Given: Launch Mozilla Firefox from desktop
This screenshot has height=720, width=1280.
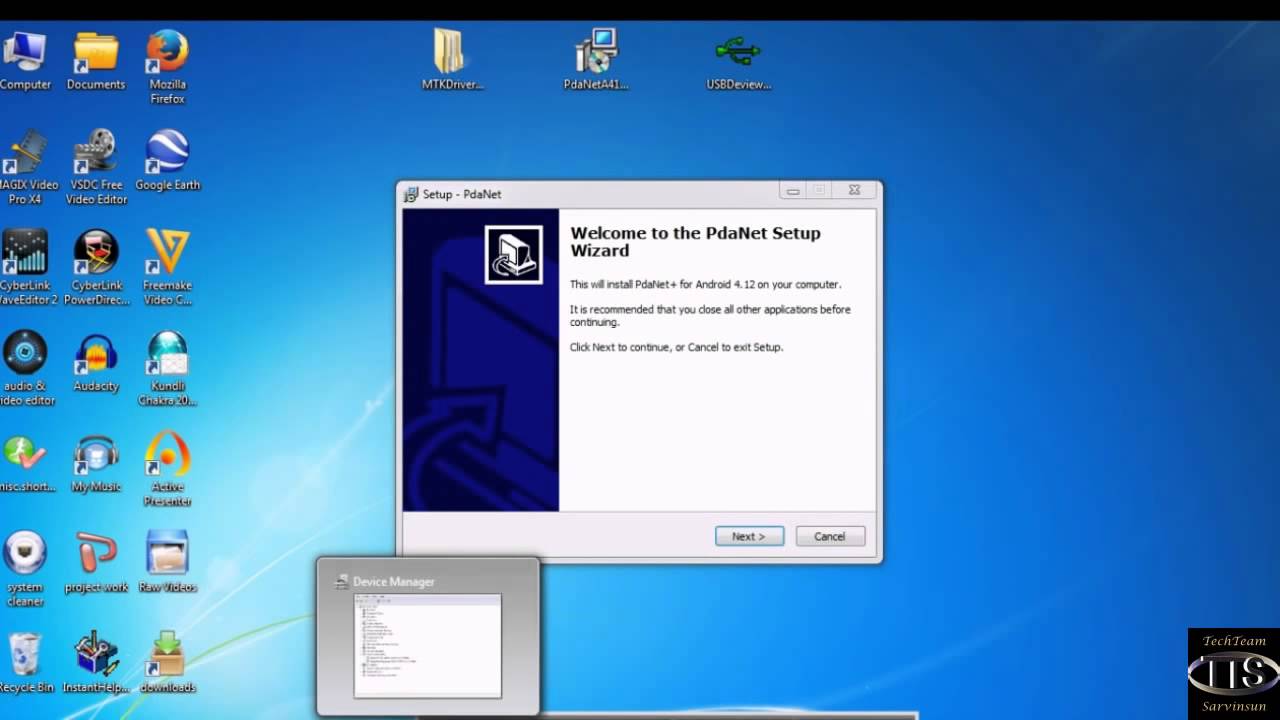Looking at the screenshot, I should click(167, 67).
